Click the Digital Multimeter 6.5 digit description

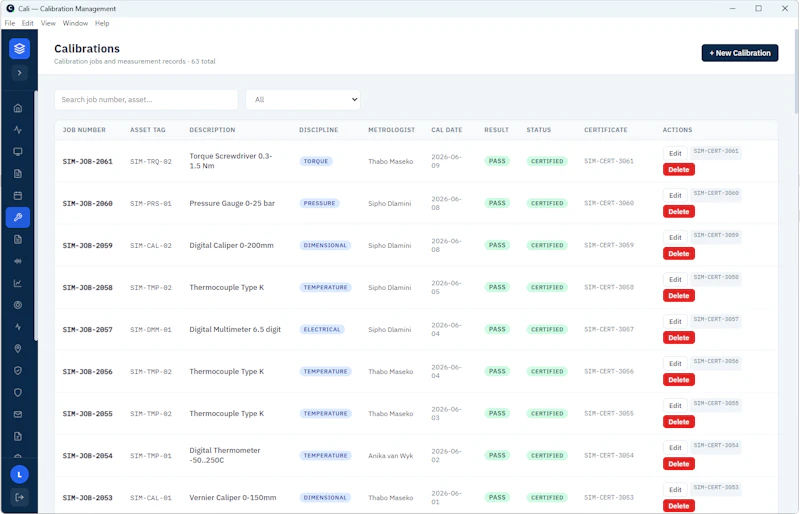(x=235, y=330)
